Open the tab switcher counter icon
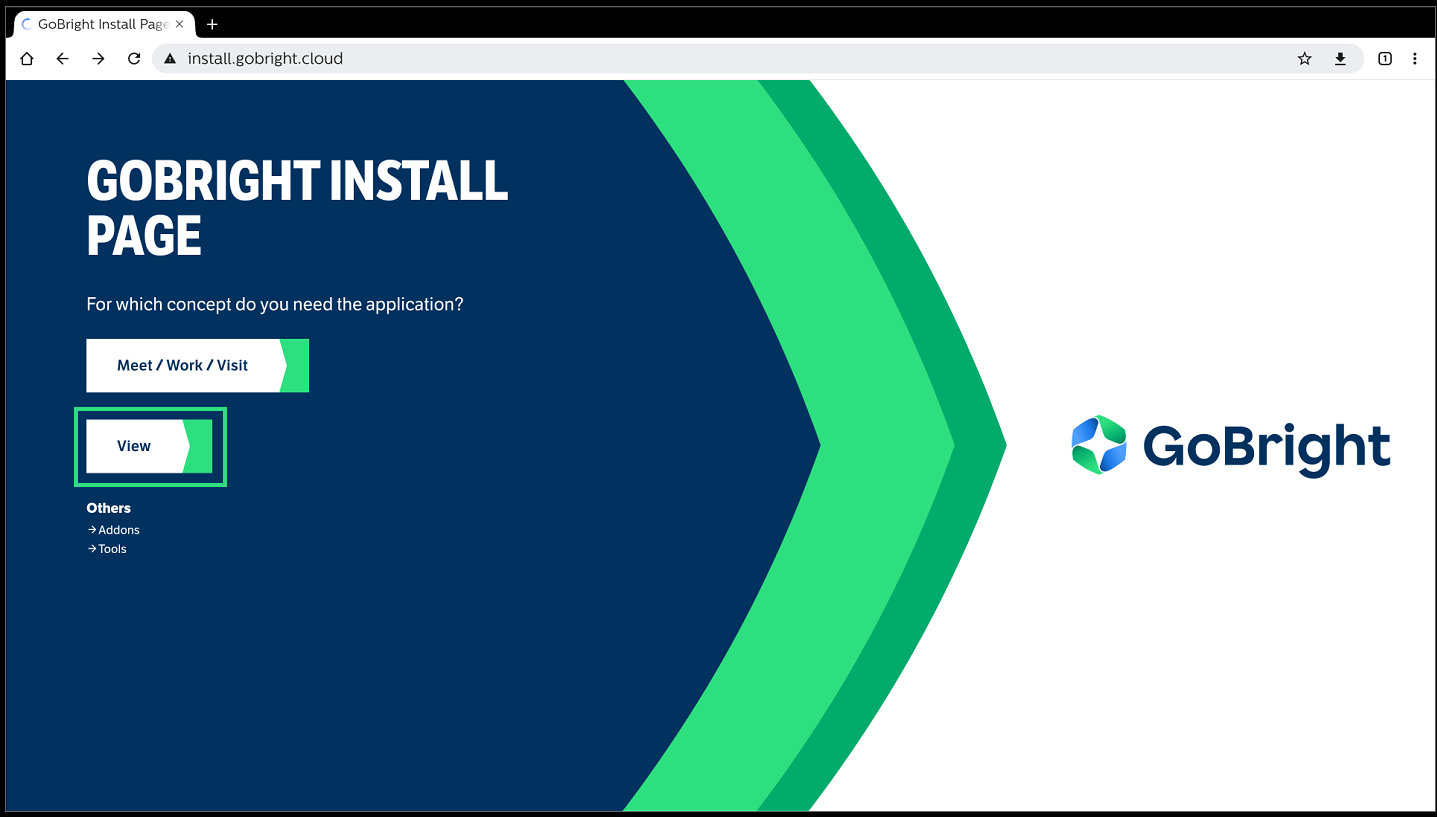This screenshot has width=1437, height=817. (x=1385, y=59)
